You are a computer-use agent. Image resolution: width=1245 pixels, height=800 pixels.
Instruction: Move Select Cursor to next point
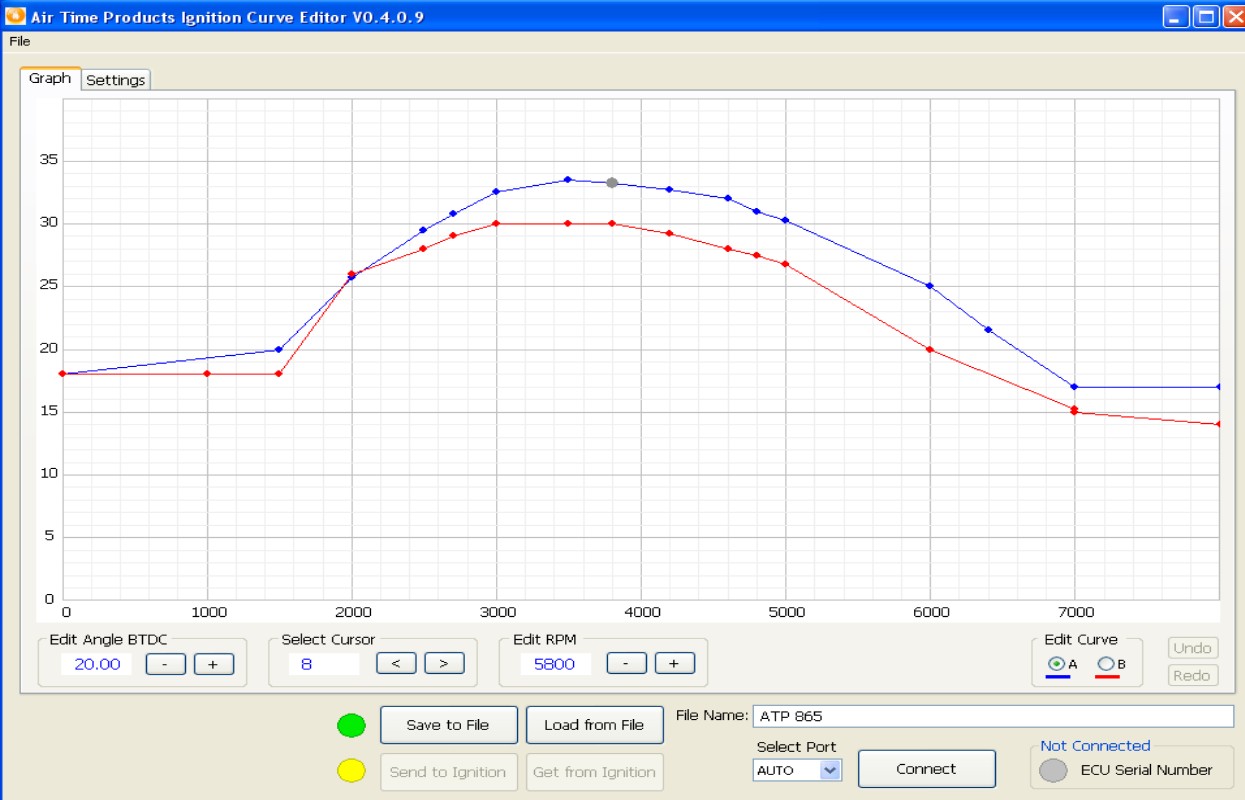click(x=444, y=663)
